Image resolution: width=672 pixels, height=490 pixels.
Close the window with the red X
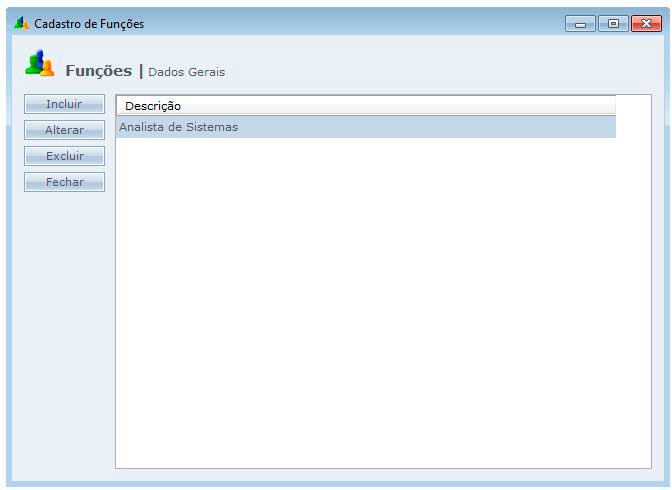(643, 24)
